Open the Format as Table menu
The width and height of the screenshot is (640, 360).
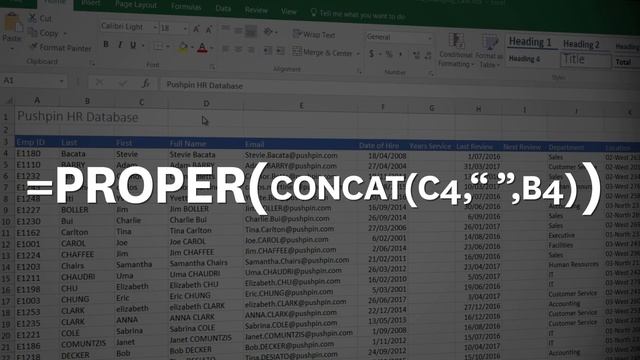tap(489, 52)
